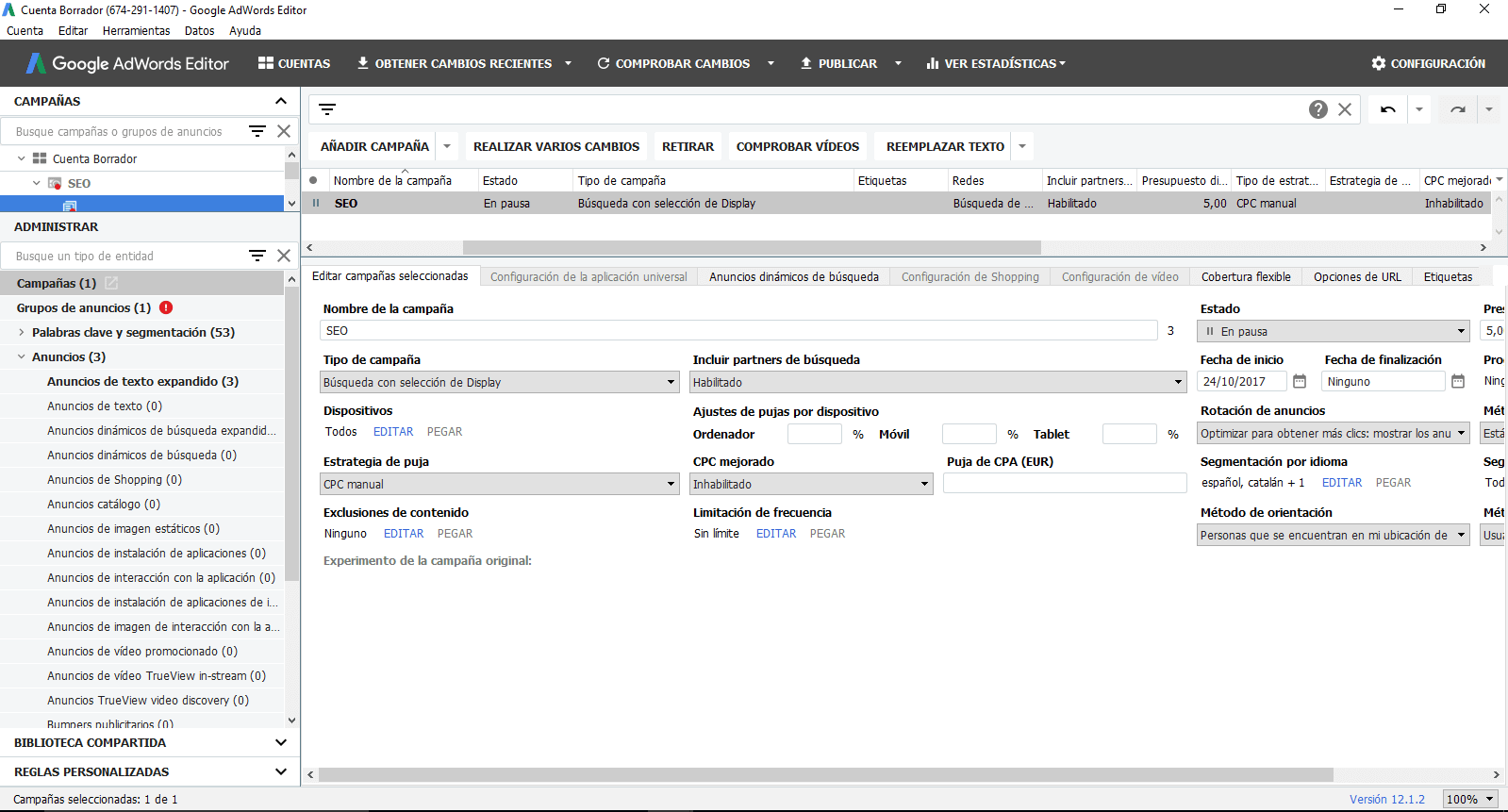
Task: Click the red error icon on Grupos de anuncios
Action: pos(166,307)
